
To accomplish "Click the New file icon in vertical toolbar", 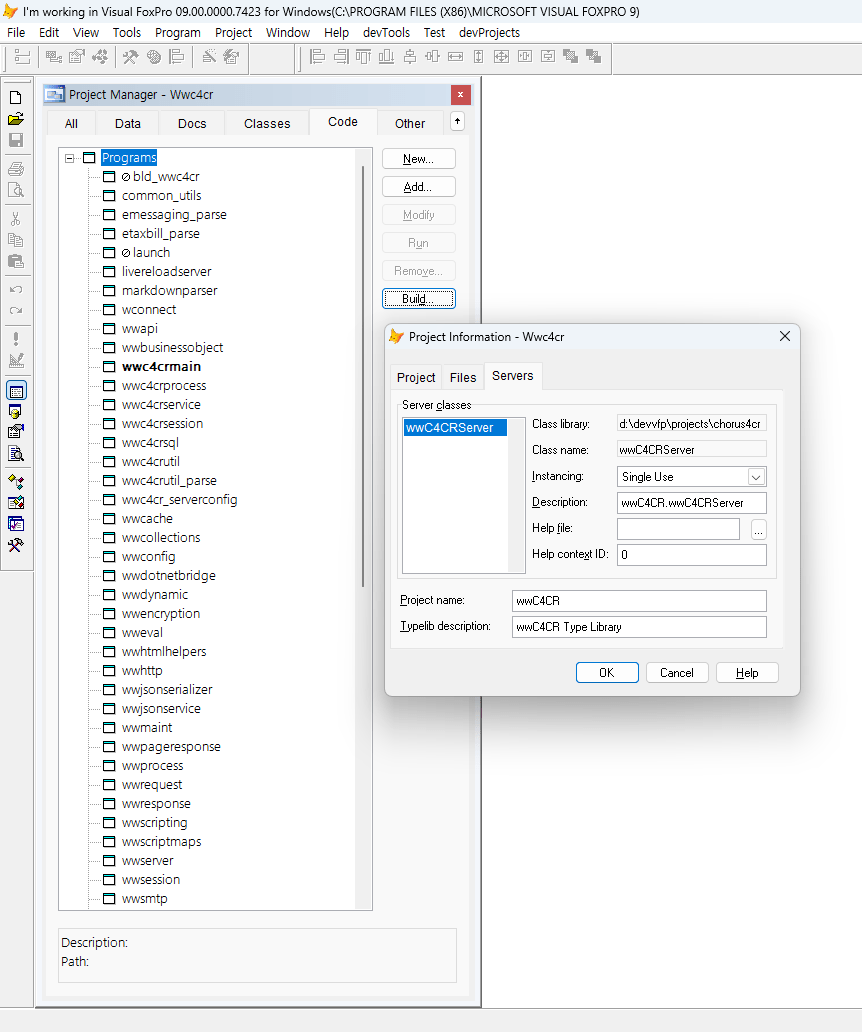I will (x=16, y=97).
